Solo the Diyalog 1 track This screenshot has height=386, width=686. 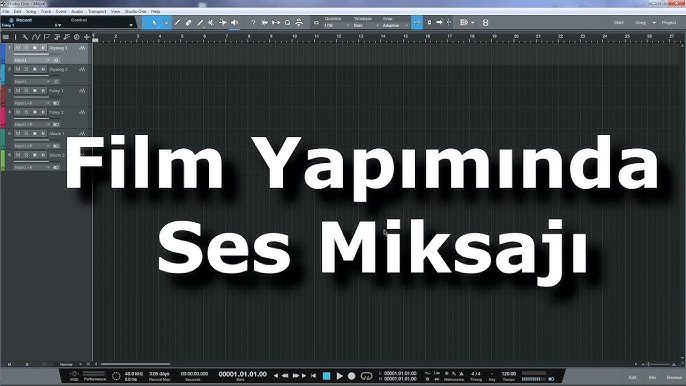tap(26, 48)
